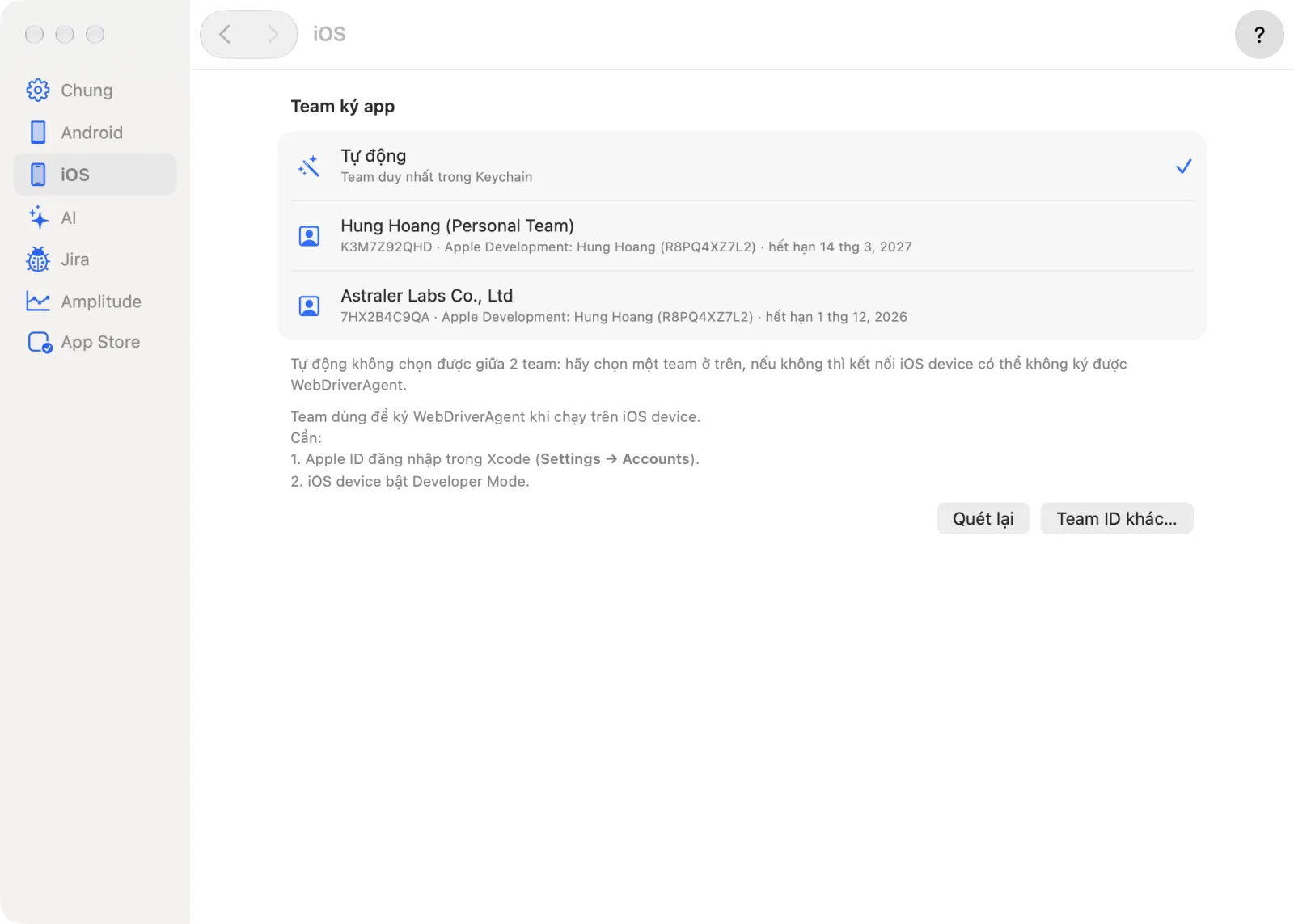
Task: Open the Jira settings section
Action: point(95,259)
